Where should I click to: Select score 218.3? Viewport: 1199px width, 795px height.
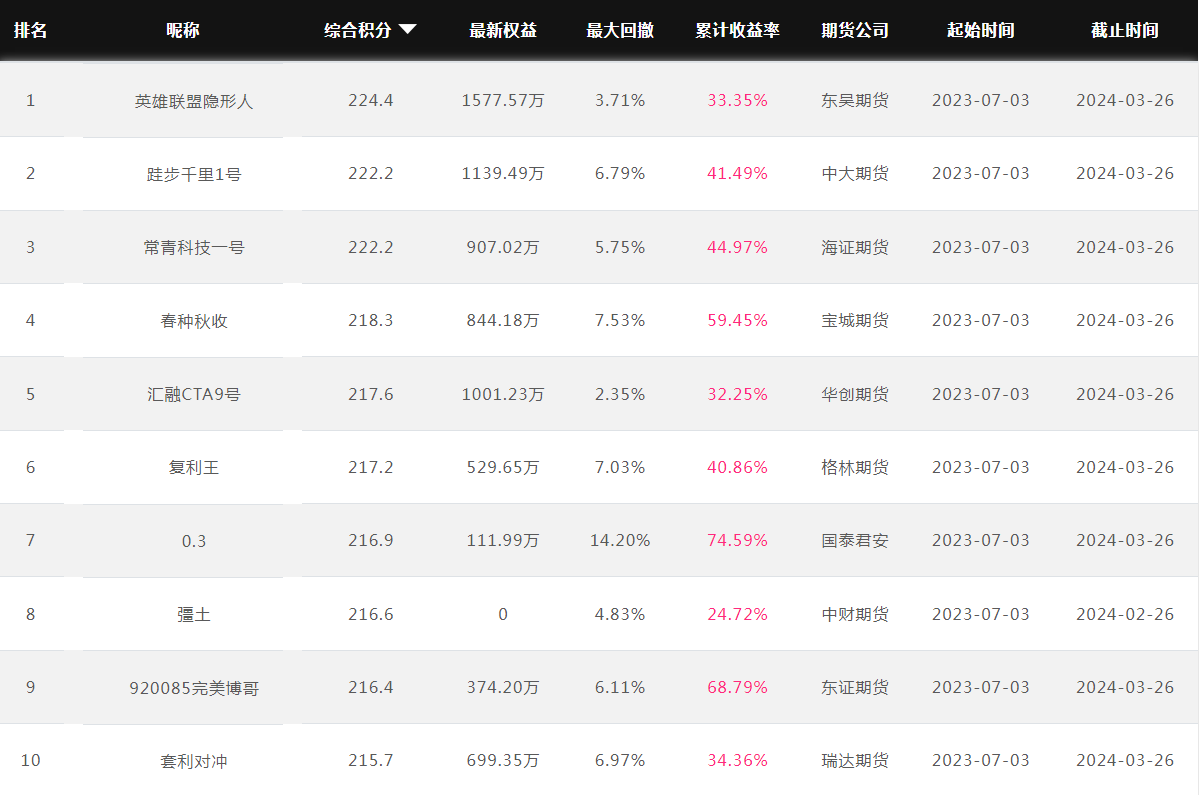coord(371,320)
